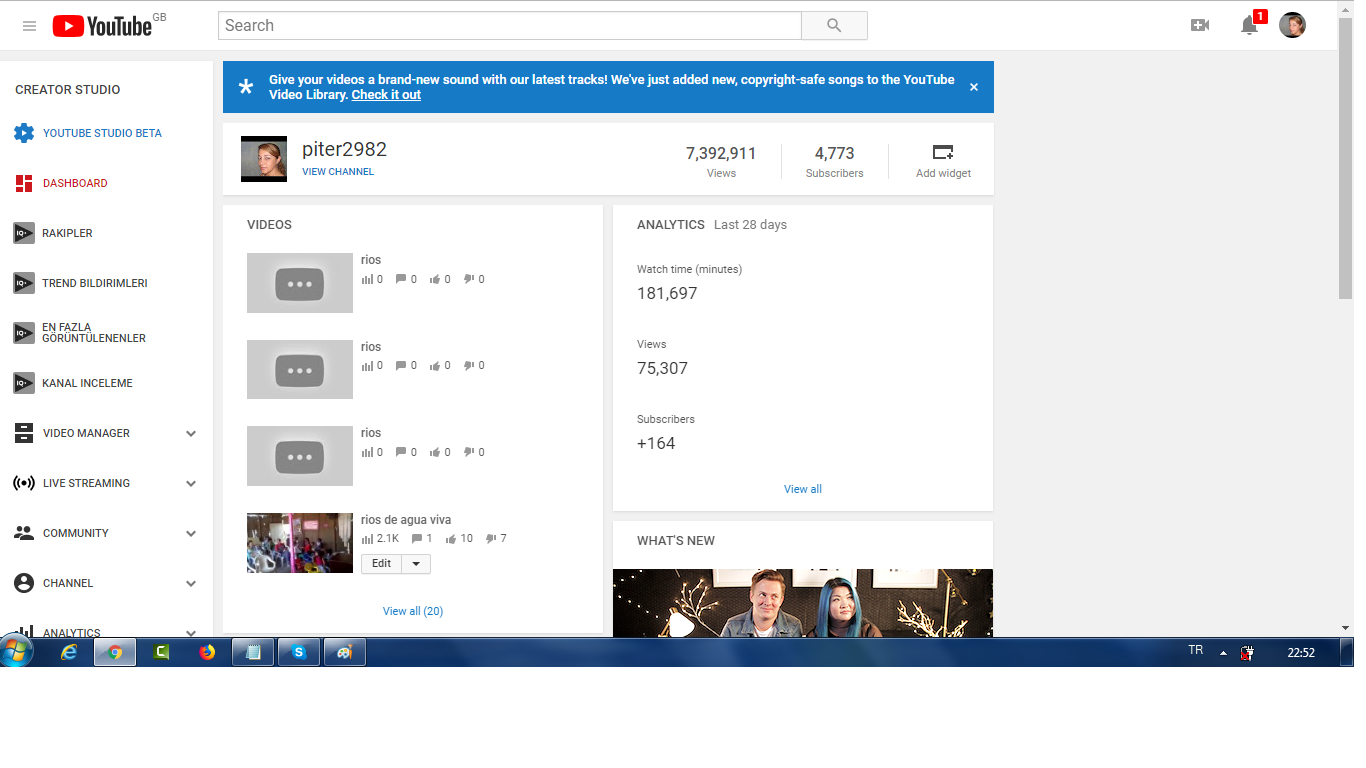Open the rios de agua viva video title
The image size is (1366, 768).
click(x=406, y=520)
